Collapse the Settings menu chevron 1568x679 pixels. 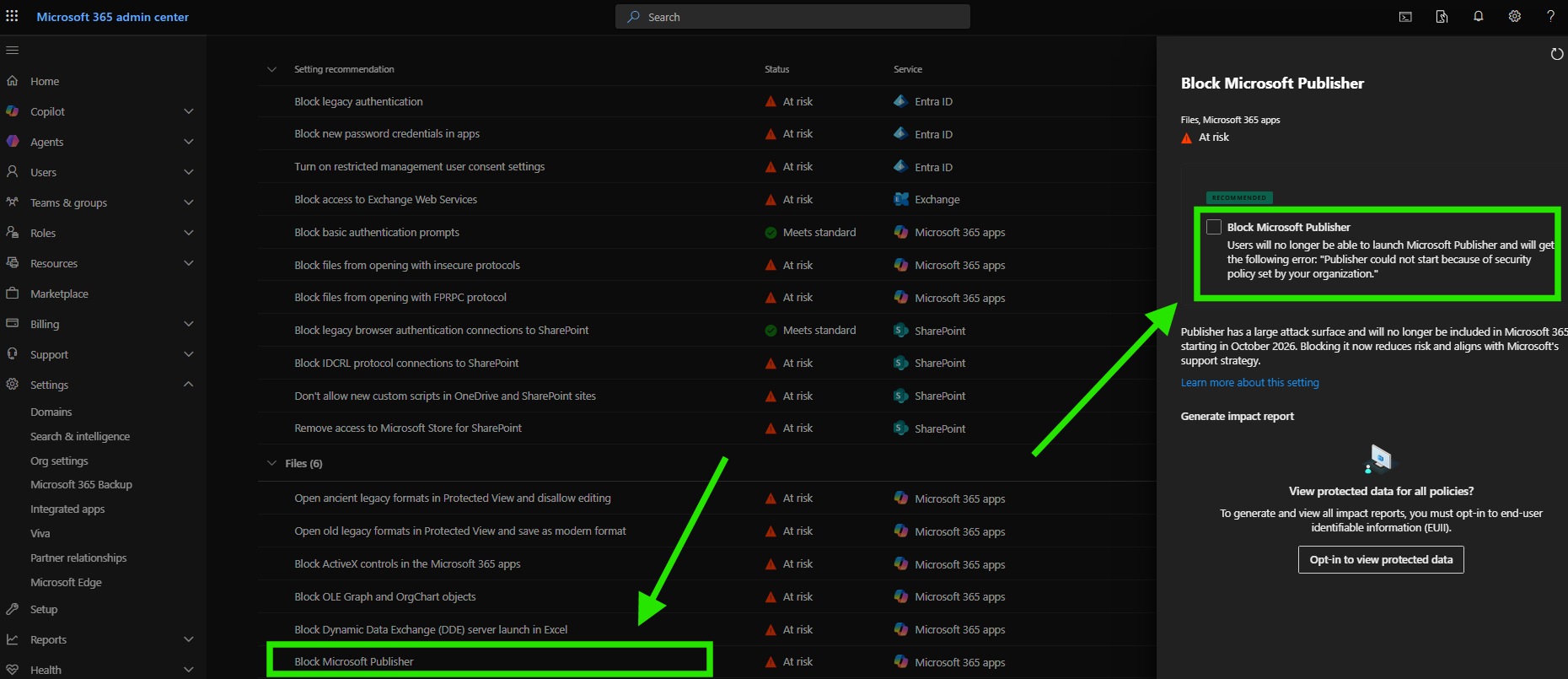tap(189, 385)
